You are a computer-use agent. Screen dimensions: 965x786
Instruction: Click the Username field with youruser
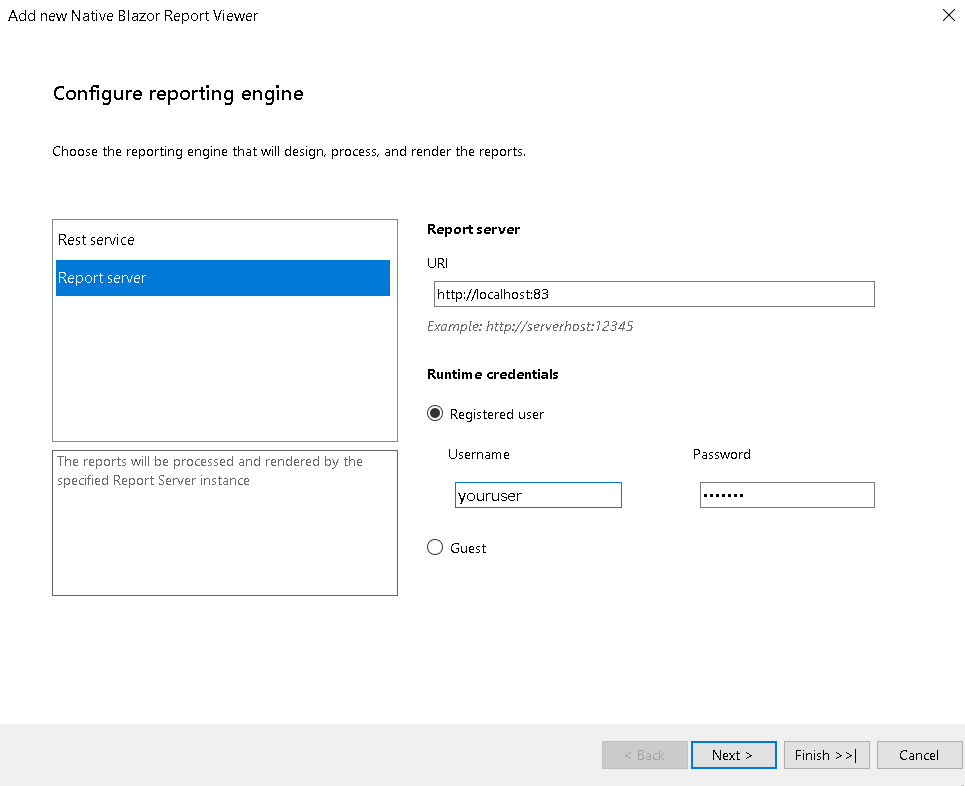click(538, 495)
